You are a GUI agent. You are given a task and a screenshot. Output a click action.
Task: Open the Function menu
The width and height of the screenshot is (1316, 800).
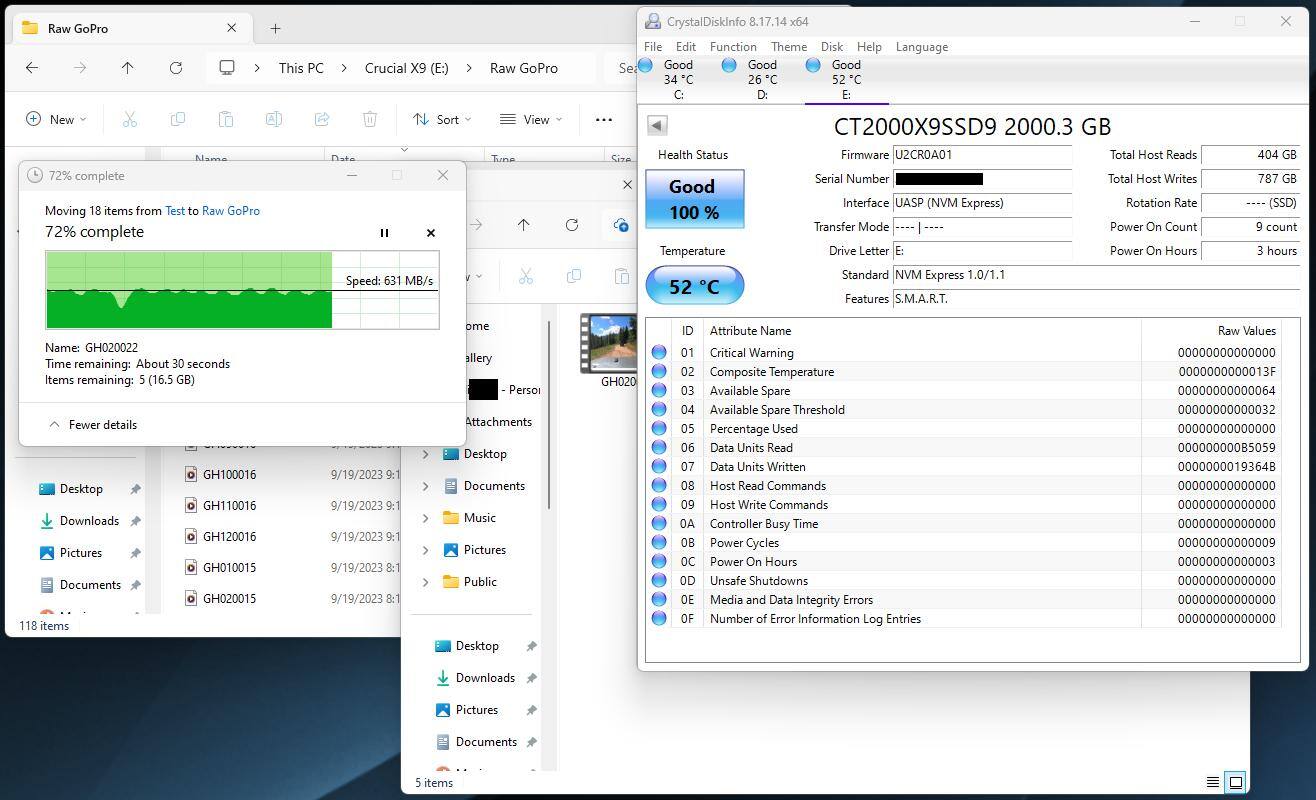pyautogui.click(x=733, y=47)
